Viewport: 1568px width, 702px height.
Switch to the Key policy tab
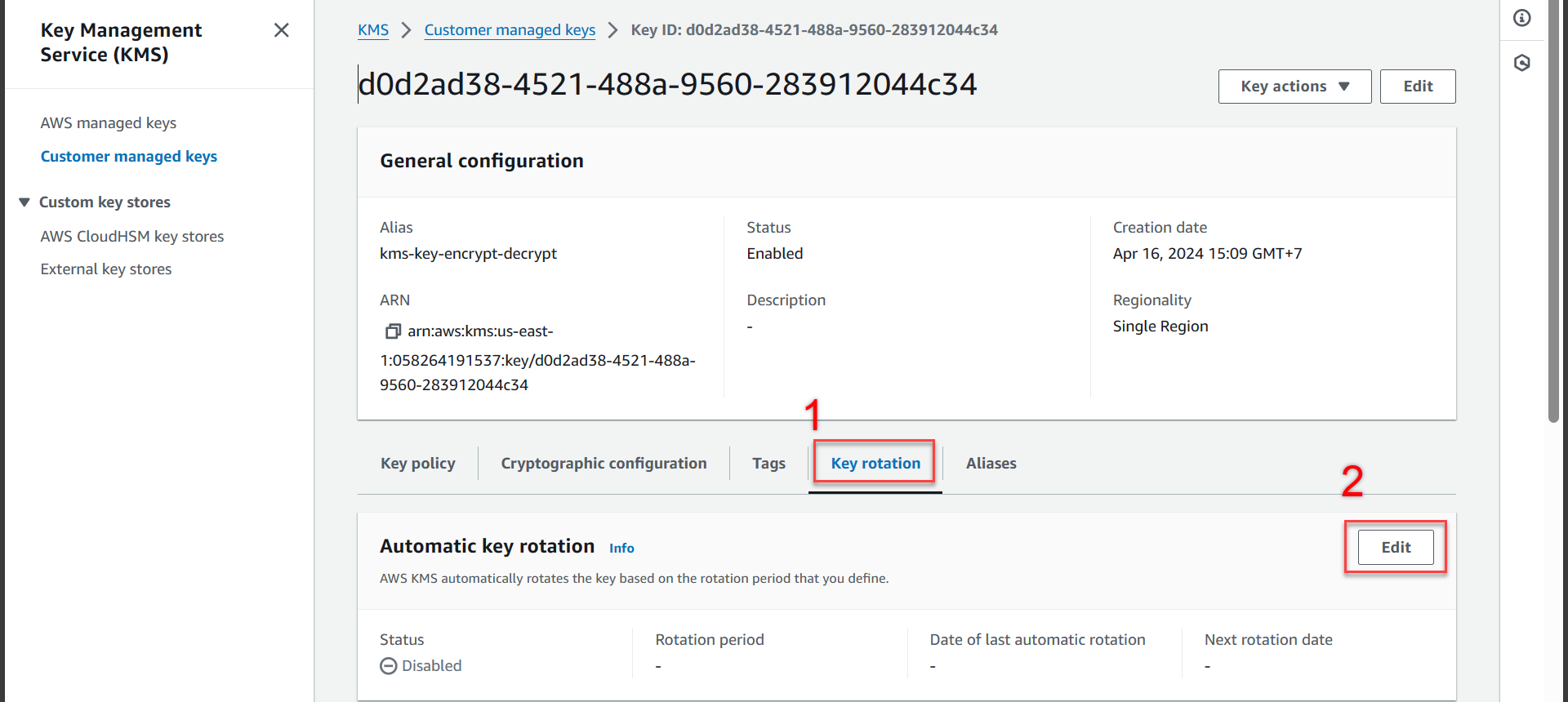(x=418, y=464)
